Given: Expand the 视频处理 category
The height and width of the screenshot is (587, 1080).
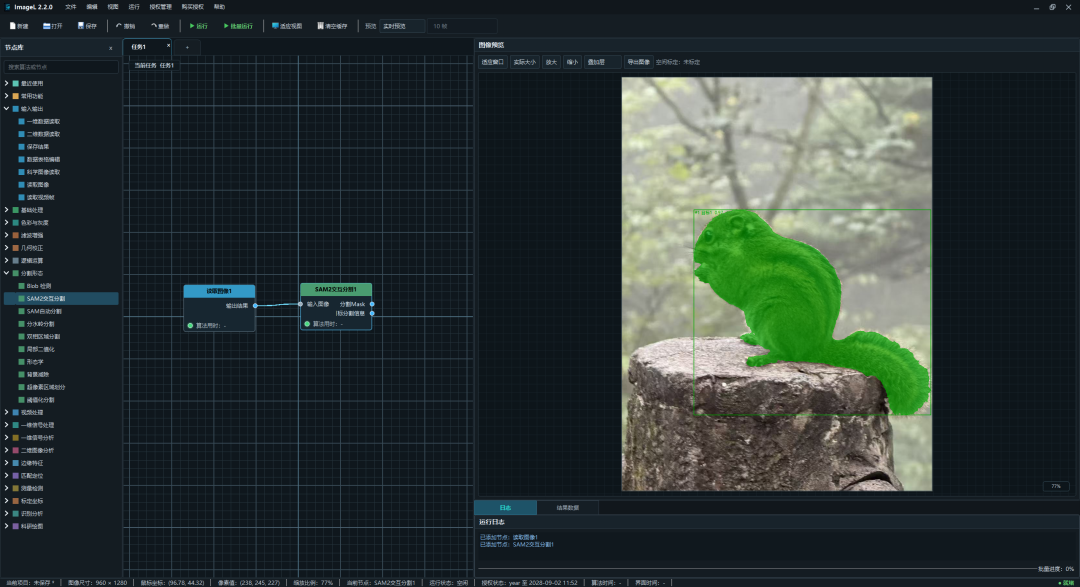Looking at the screenshot, I should tap(7, 413).
